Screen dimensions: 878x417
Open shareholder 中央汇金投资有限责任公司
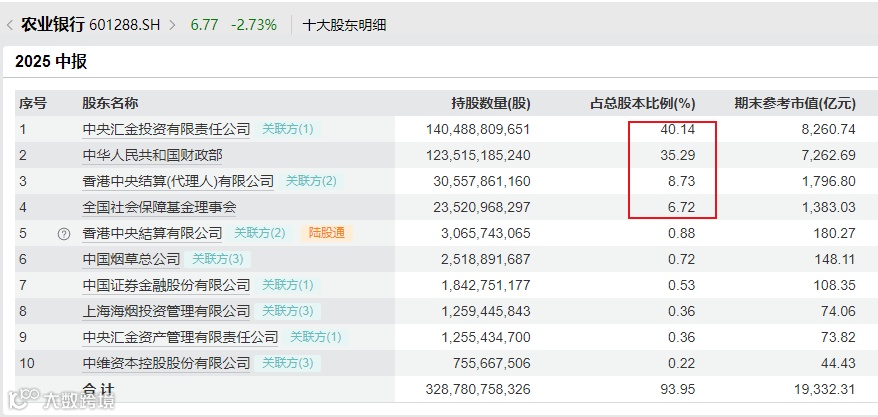[166, 129]
